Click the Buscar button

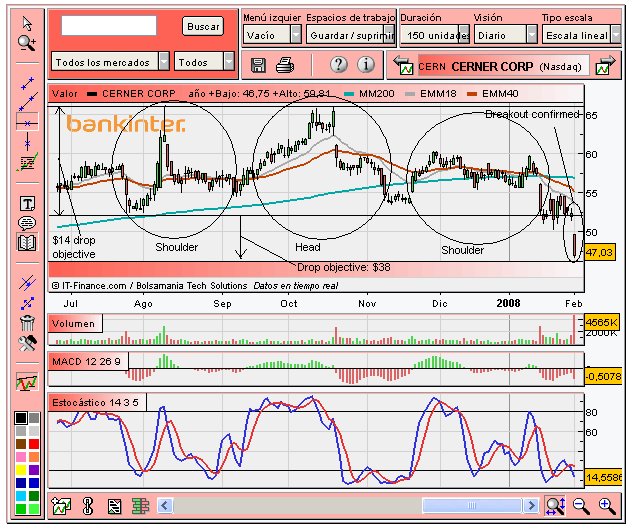(203, 27)
